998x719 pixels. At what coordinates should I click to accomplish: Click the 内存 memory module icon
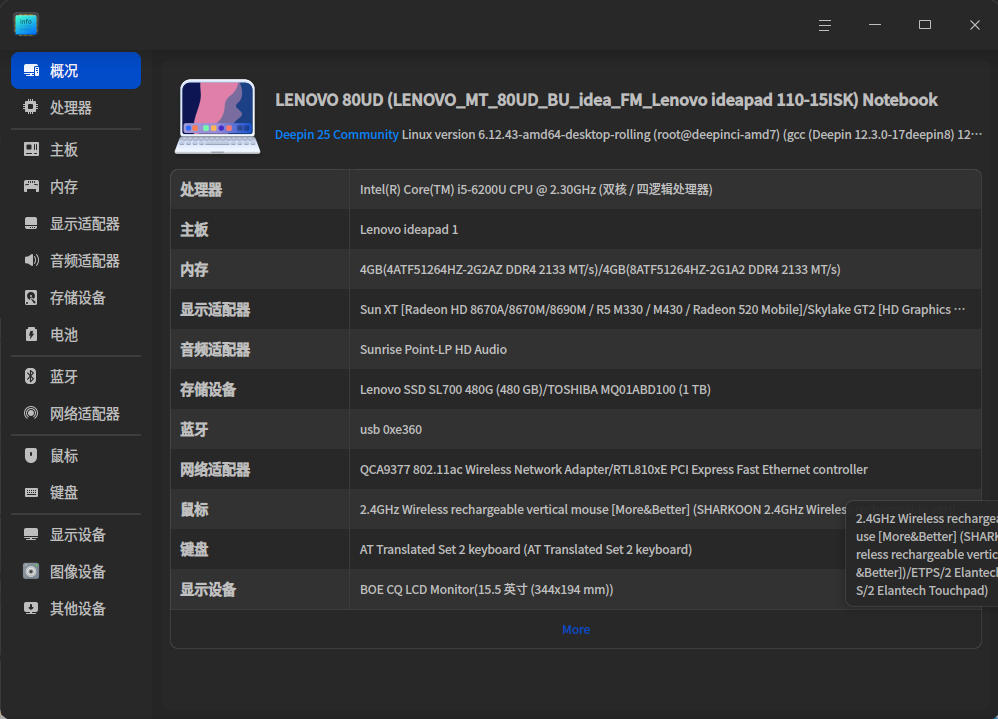pos(31,186)
